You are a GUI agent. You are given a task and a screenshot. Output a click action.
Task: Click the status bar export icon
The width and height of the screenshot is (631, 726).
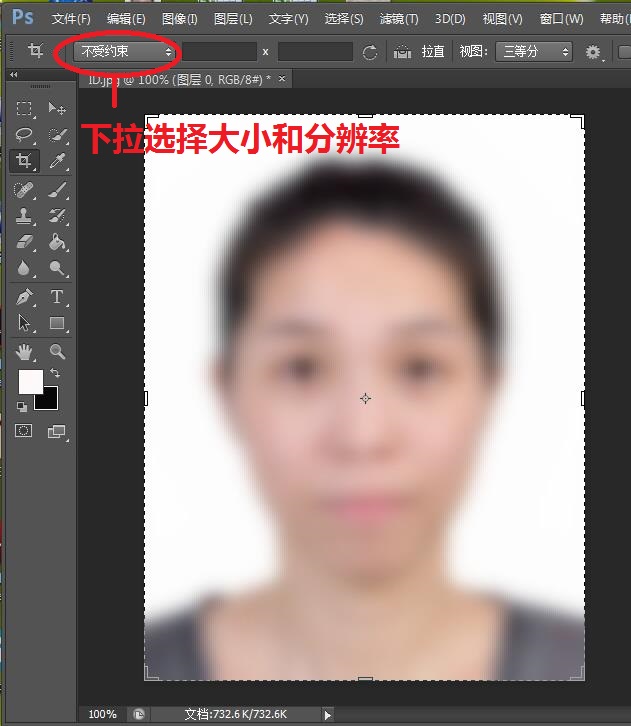138,714
